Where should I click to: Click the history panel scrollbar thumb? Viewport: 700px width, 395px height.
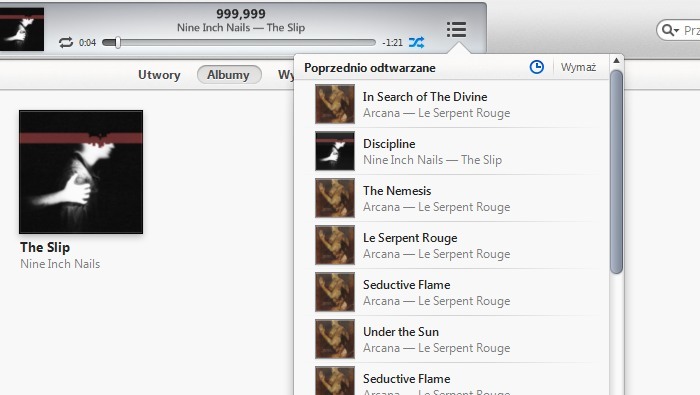tap(617, 172)
